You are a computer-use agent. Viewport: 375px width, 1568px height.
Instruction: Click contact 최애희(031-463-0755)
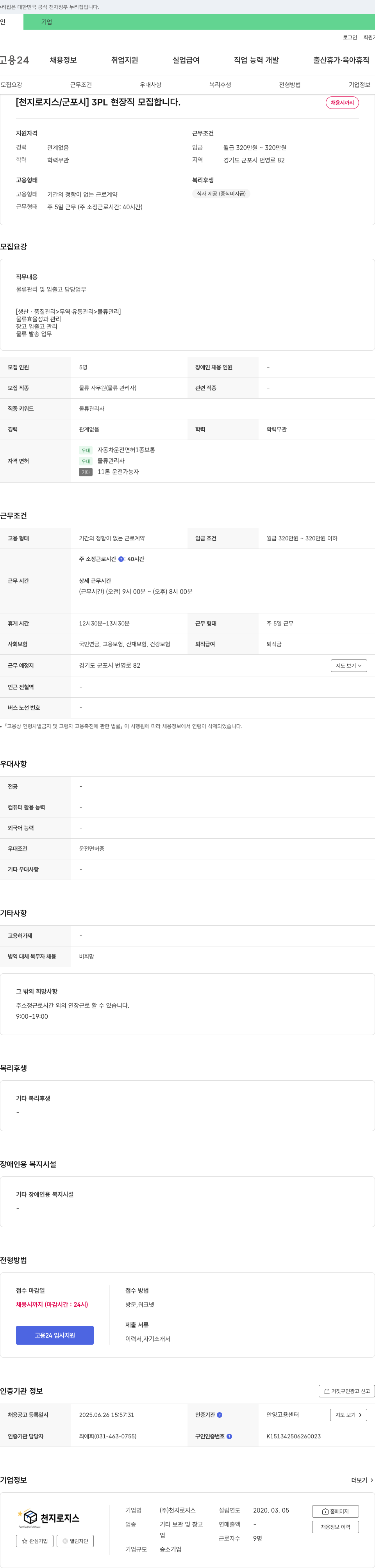108,1436
